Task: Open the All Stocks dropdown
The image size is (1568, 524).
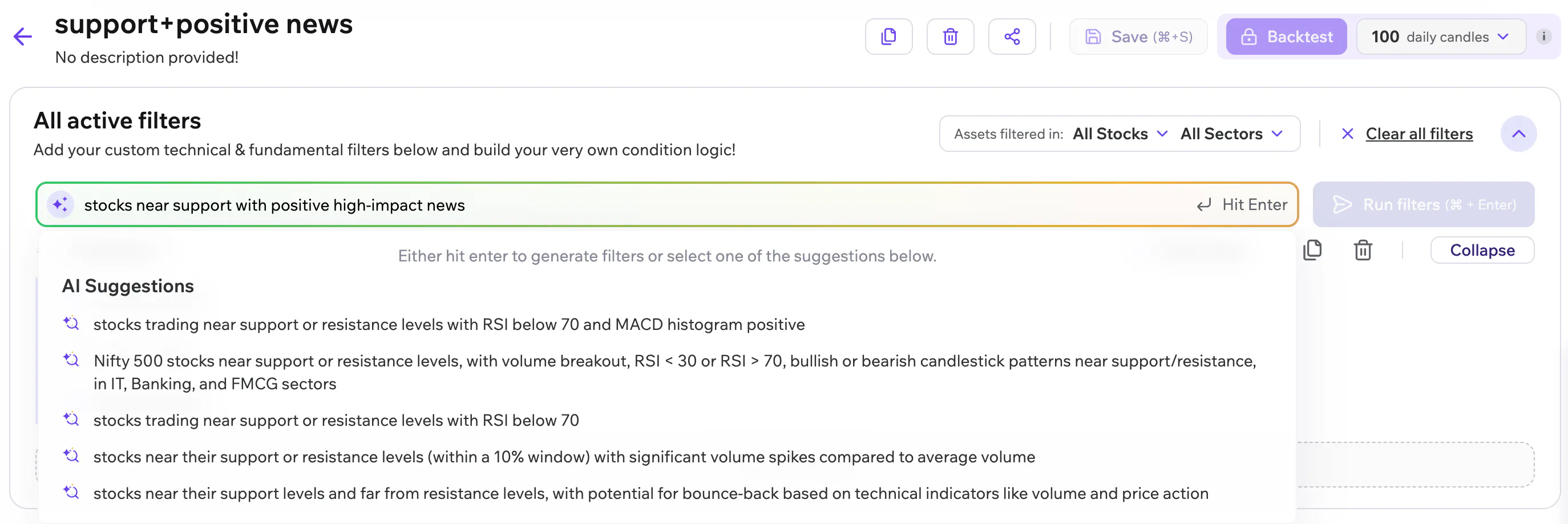Action: pos(1120,134)
